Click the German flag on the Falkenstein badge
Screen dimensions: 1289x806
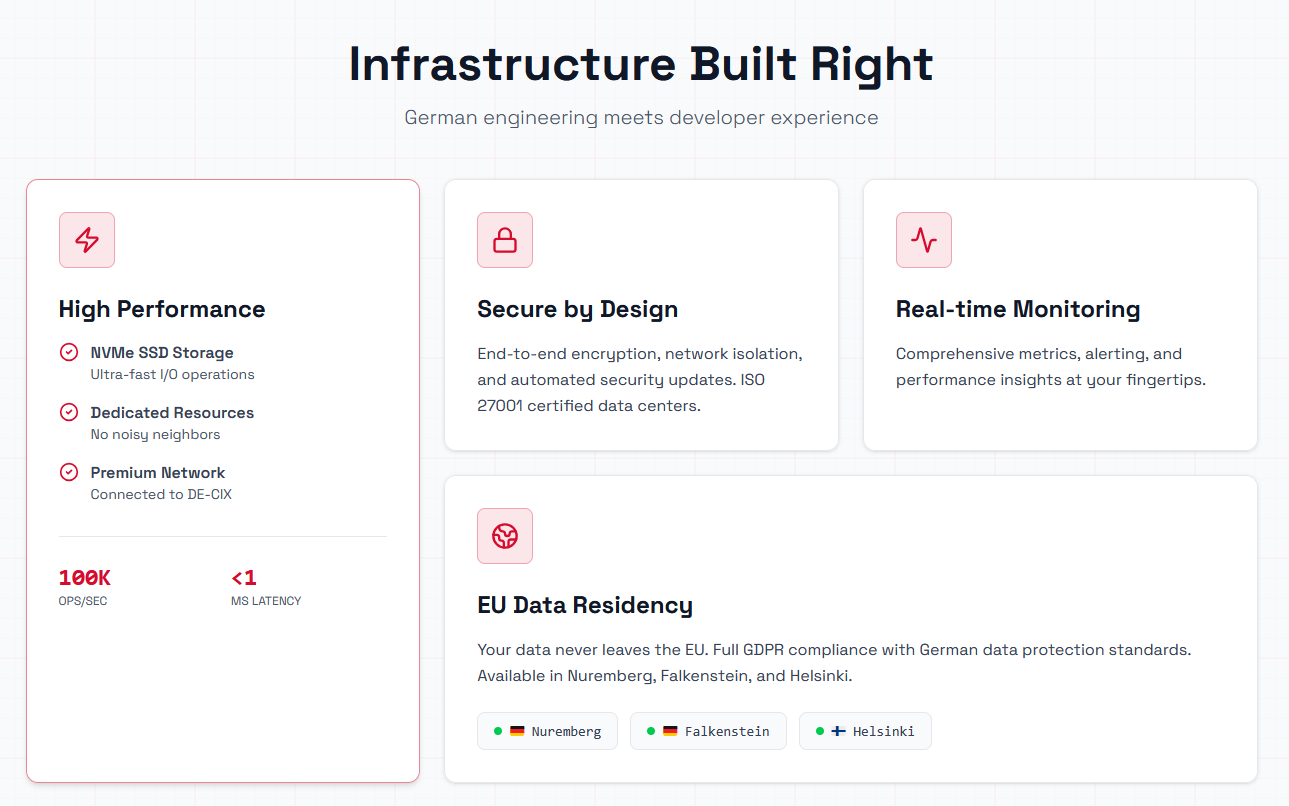[x=670, y=731]
